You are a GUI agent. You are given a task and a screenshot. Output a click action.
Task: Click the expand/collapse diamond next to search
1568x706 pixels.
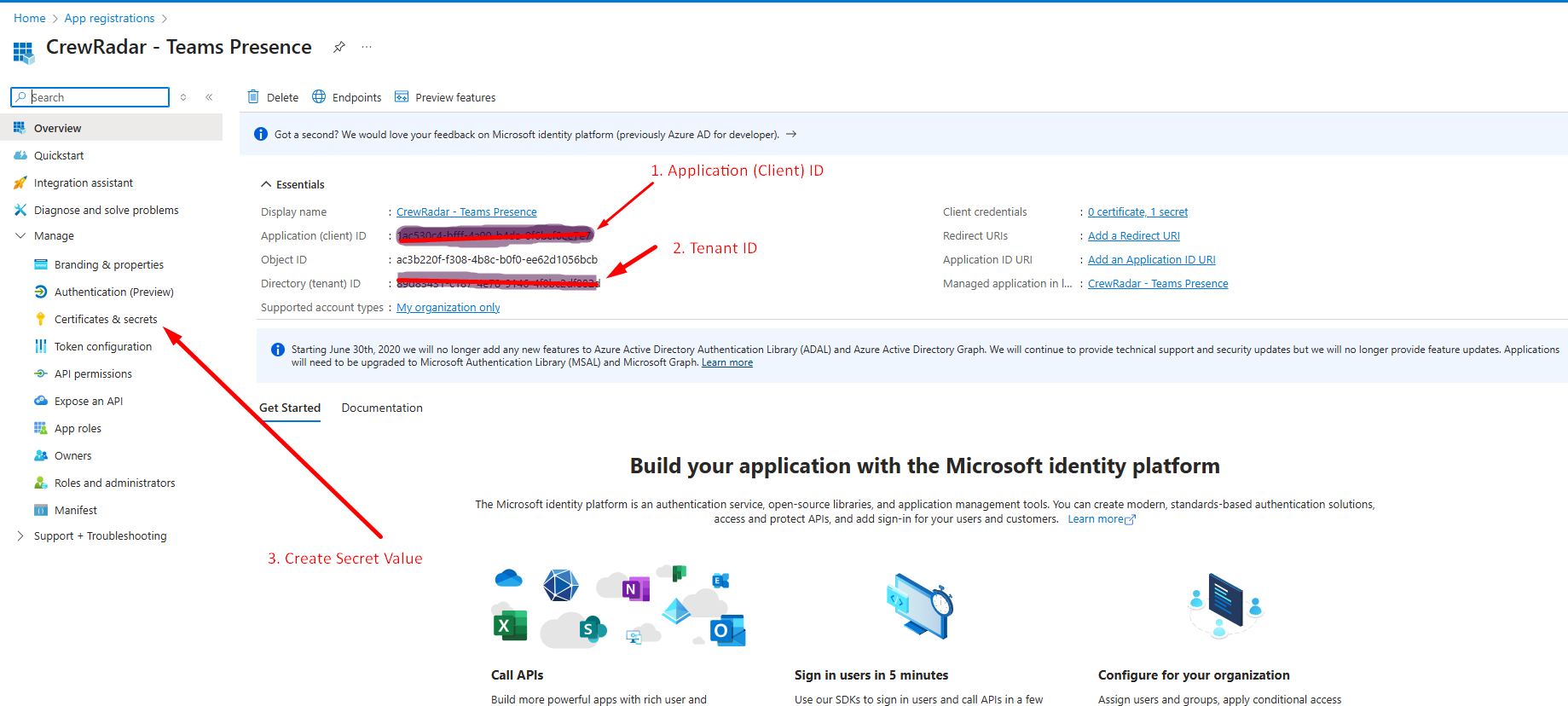pos(183,97)
